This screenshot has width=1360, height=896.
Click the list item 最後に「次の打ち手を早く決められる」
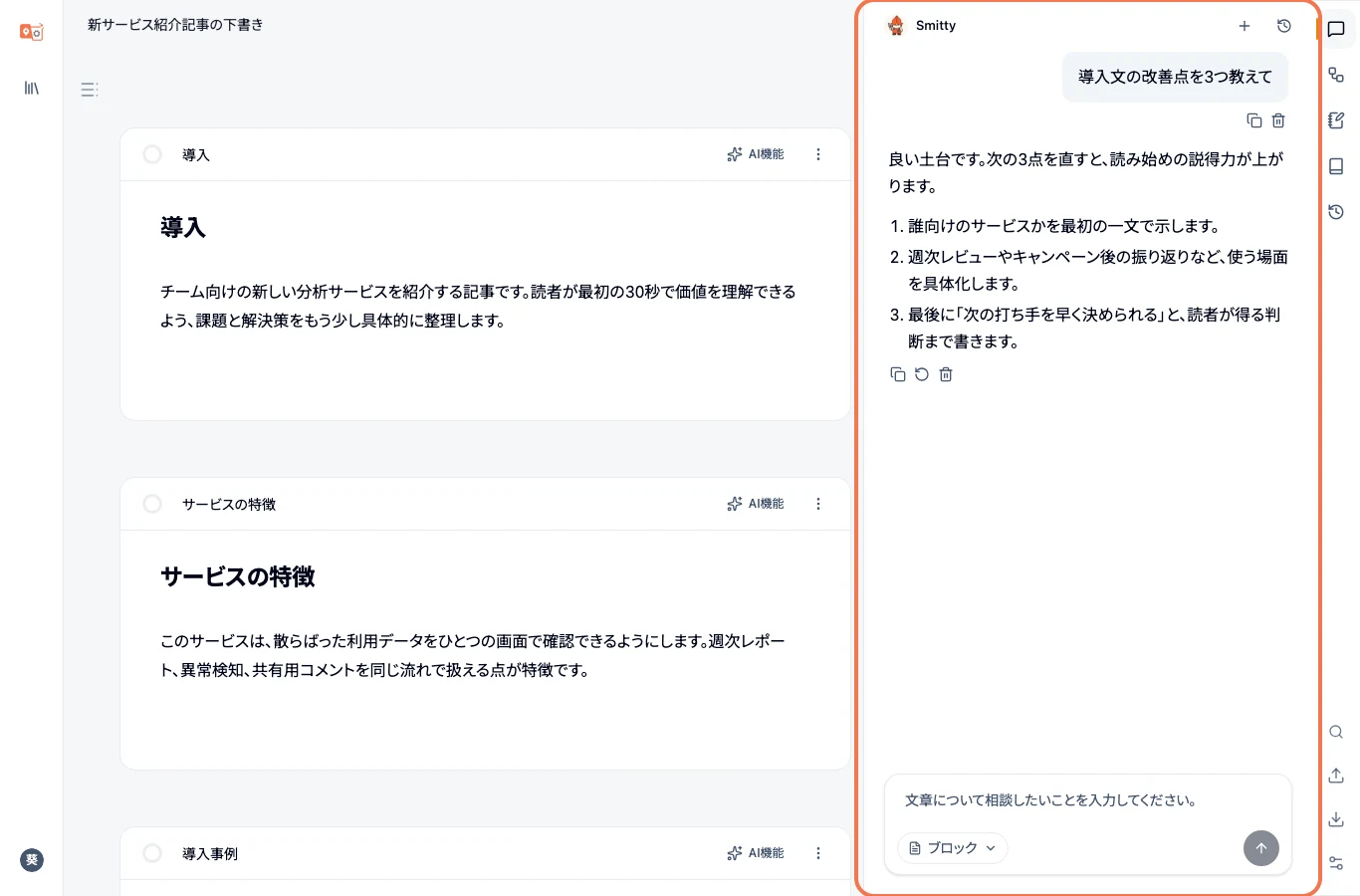point(1094,328)
